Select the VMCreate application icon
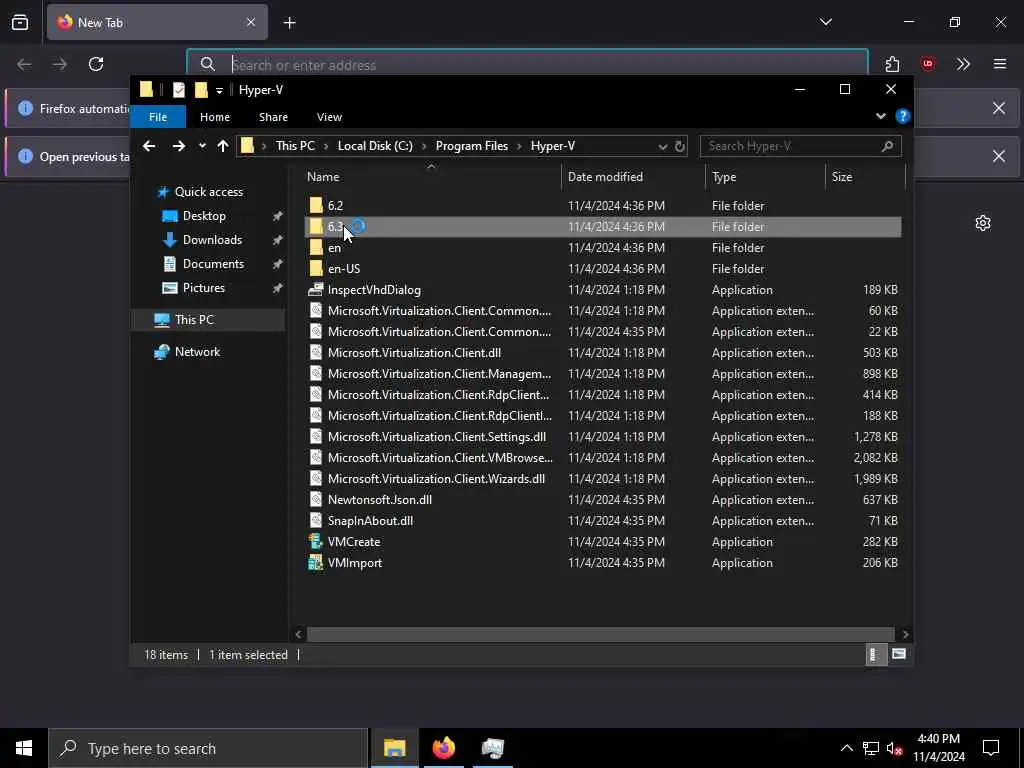Viewport: 1024px width, 768px height. pos(316,541)
